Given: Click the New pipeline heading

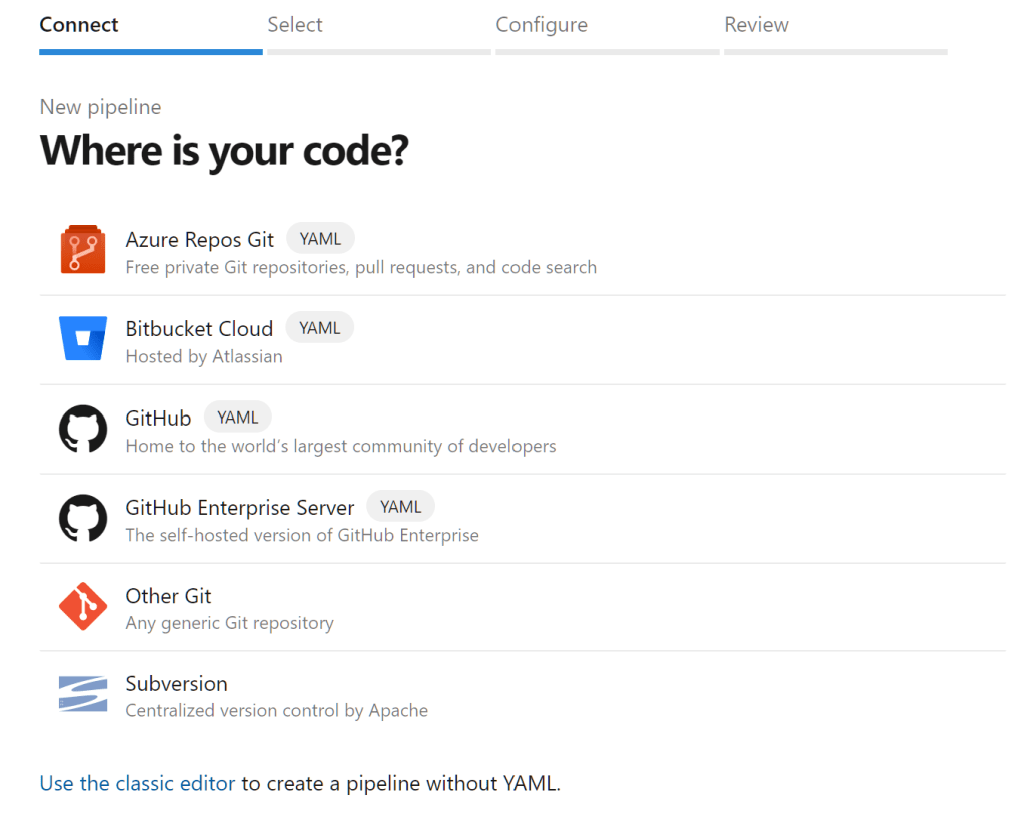Looking at the screenshot, I should pyautogui.click(x=100, y=107).
